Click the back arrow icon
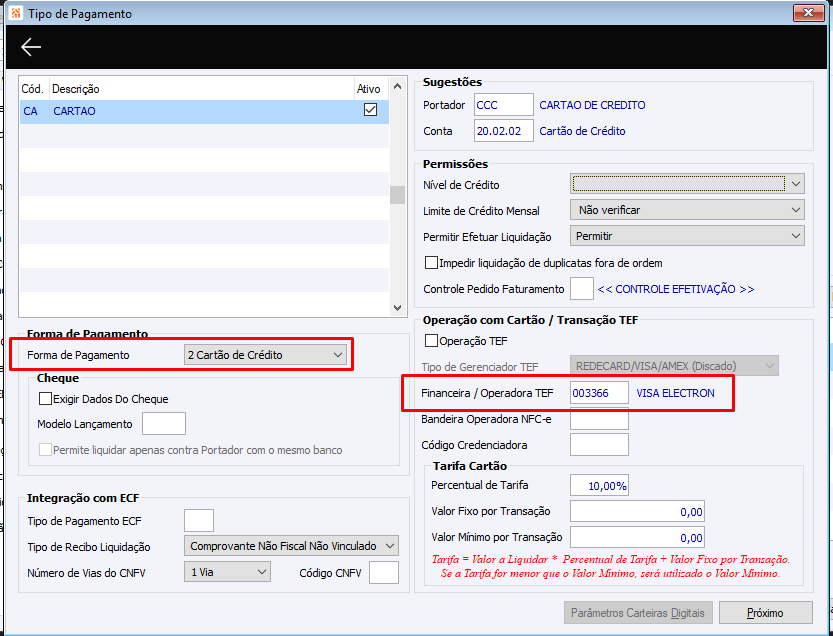This screenshot has width=833, height=636. coord(31,47)
